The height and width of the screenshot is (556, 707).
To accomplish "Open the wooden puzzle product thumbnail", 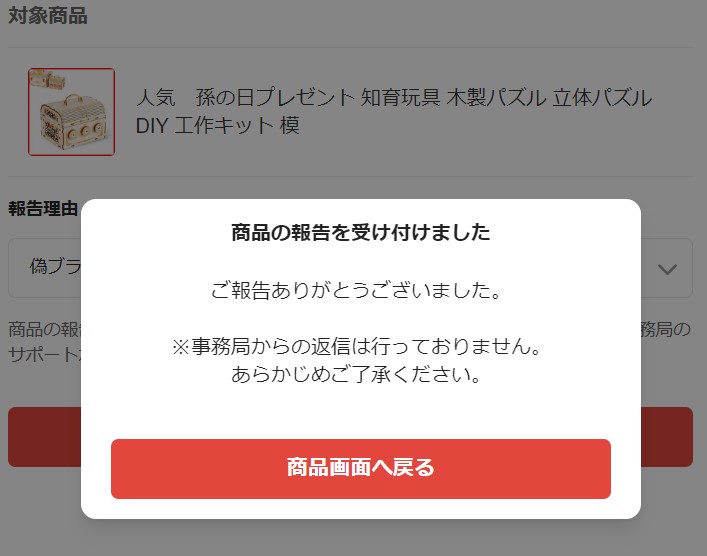I will pos(71,112).
